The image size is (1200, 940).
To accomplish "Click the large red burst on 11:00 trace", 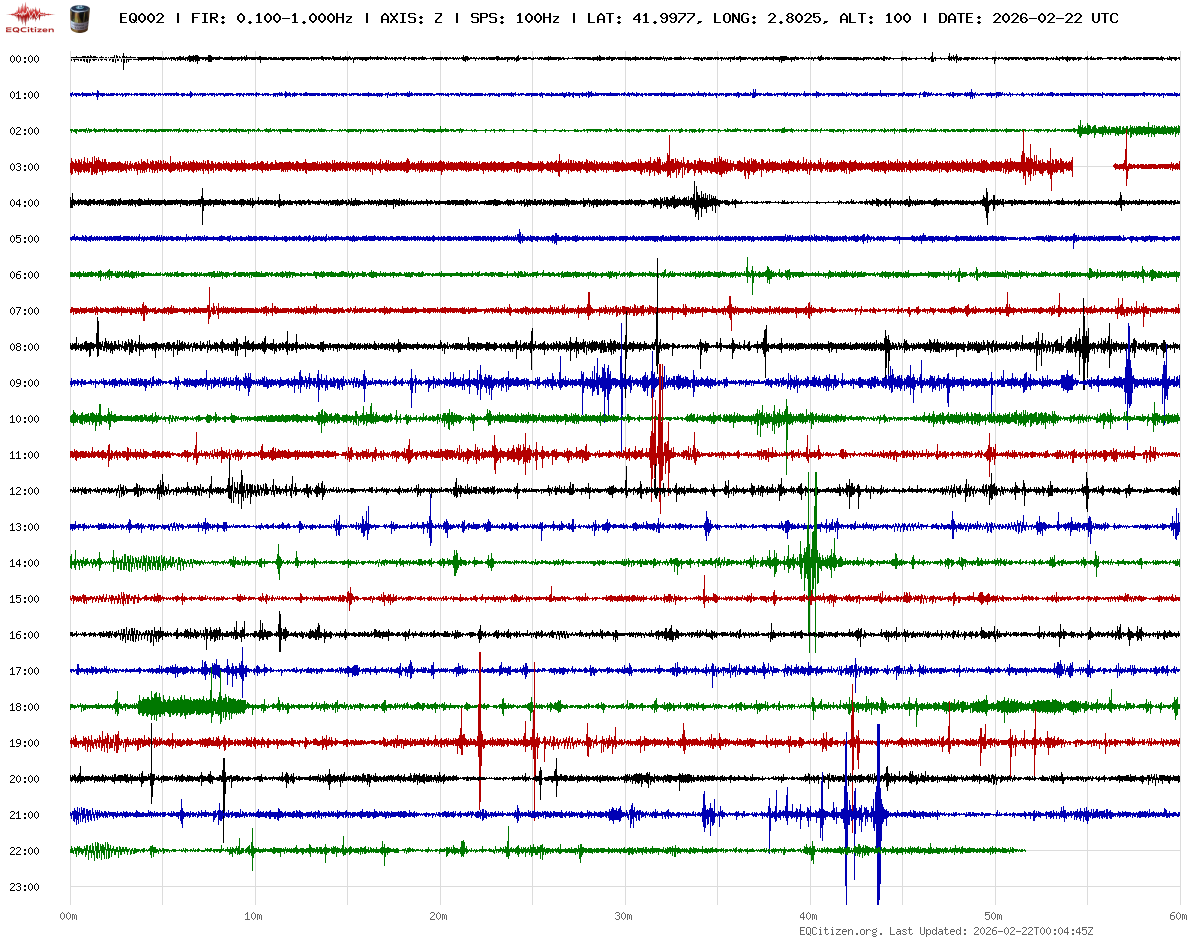I will [659, 450].
